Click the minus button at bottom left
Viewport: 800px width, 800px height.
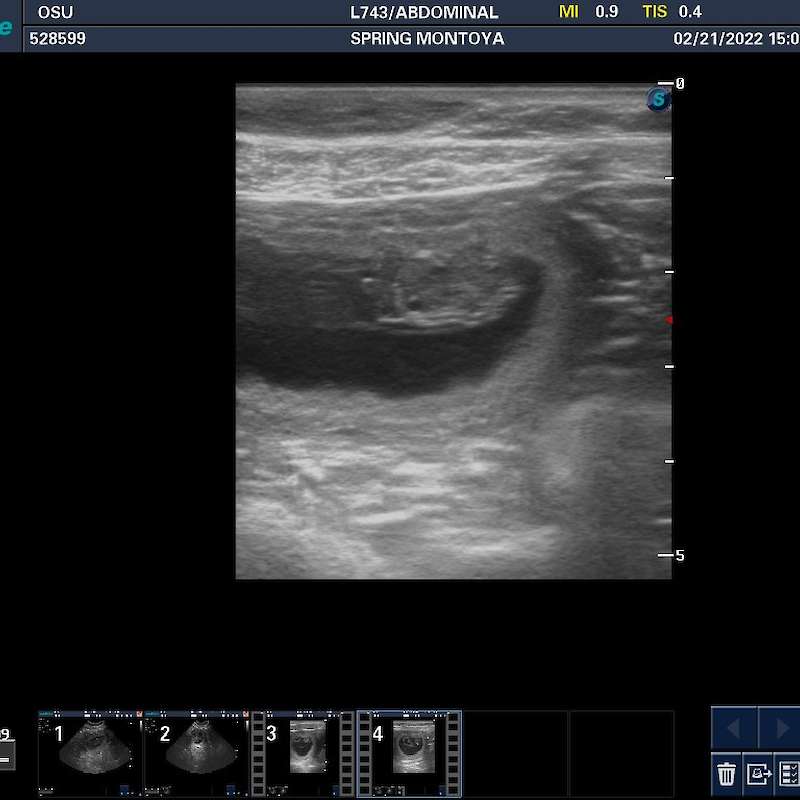pyautogui.click(x=5, y=760)
